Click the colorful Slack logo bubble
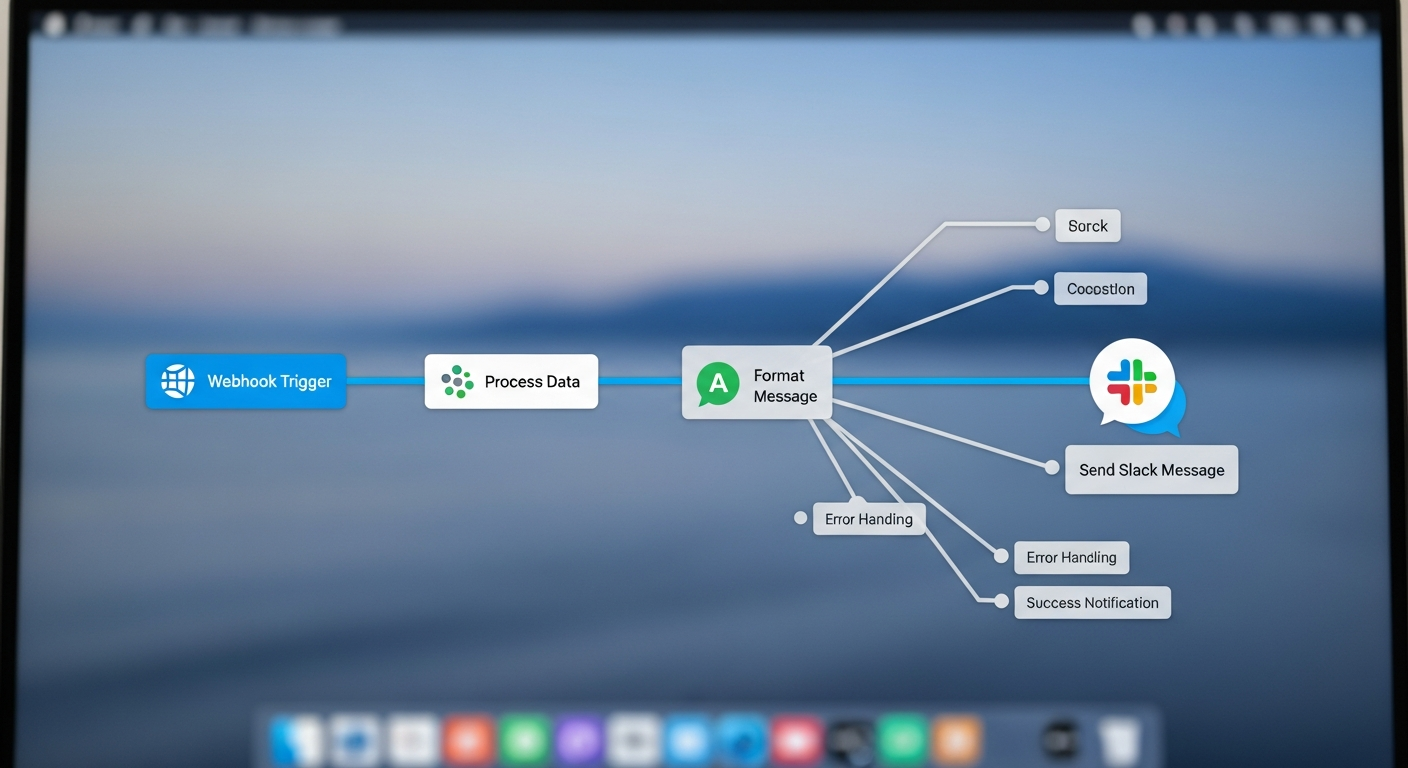Viewport: 1408px width, 768px height. pyautogui.click(x=1132, y=382)
